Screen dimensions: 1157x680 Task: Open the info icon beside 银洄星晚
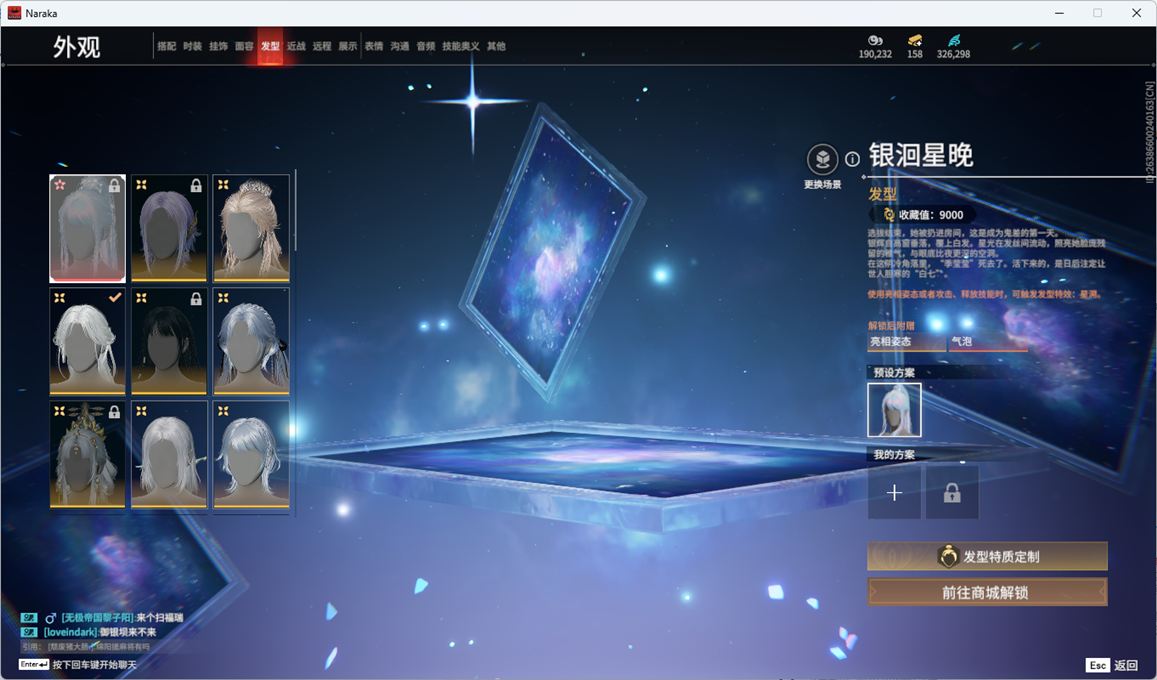tap(852, 159)
